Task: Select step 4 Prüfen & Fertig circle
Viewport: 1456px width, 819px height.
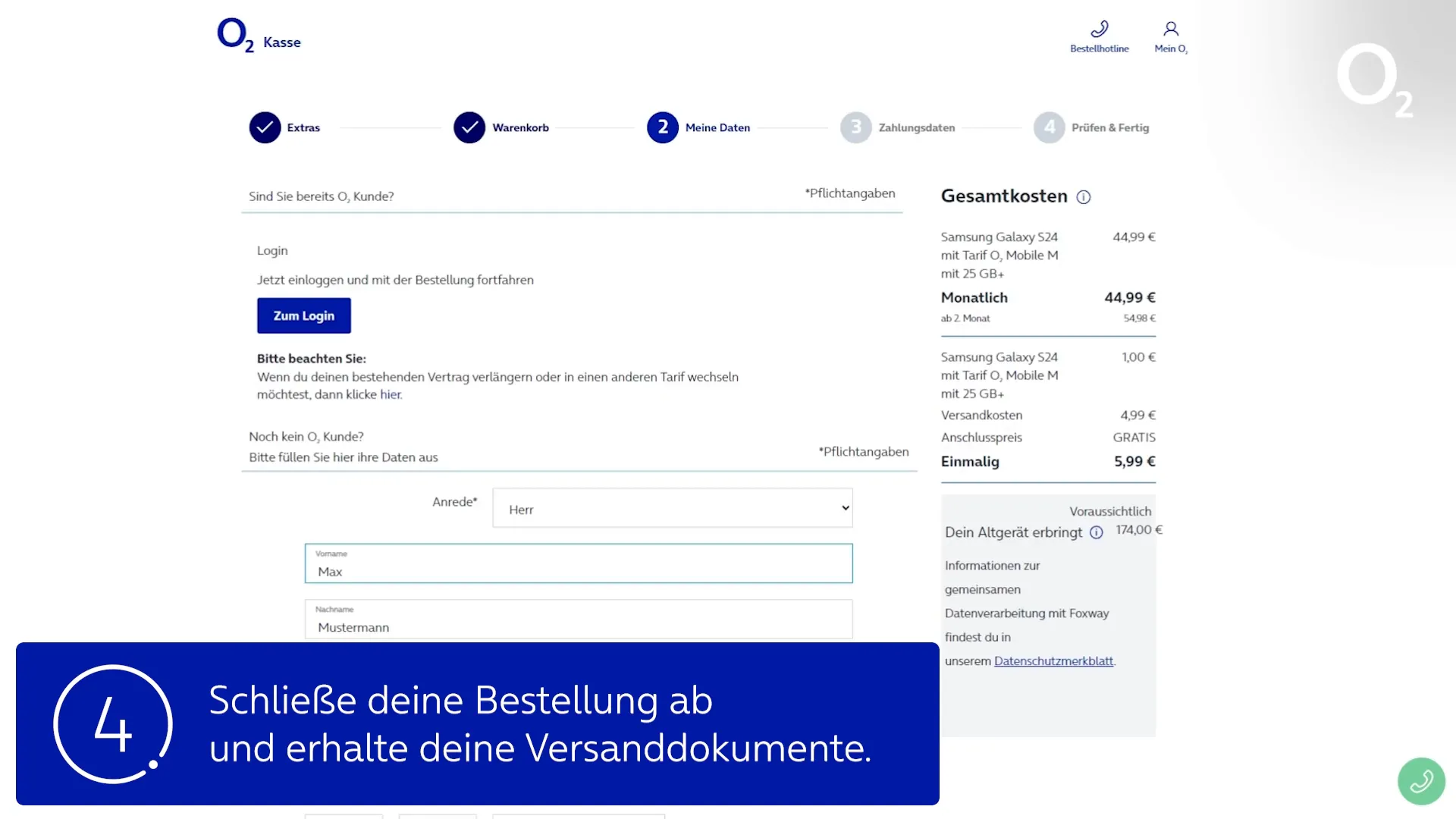Action: [1050, 127]
